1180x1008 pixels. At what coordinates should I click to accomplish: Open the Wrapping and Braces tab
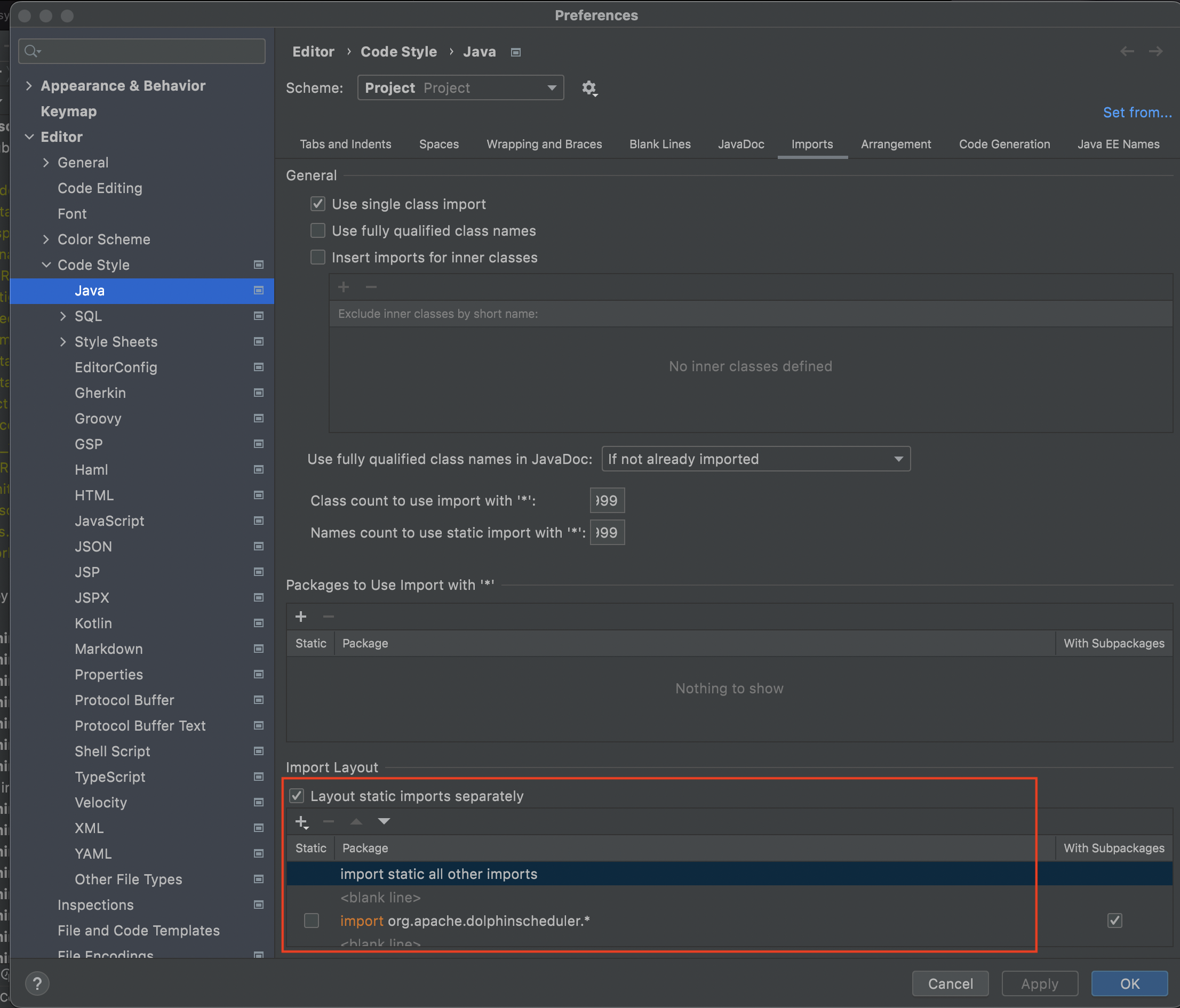tap(544, 144)
